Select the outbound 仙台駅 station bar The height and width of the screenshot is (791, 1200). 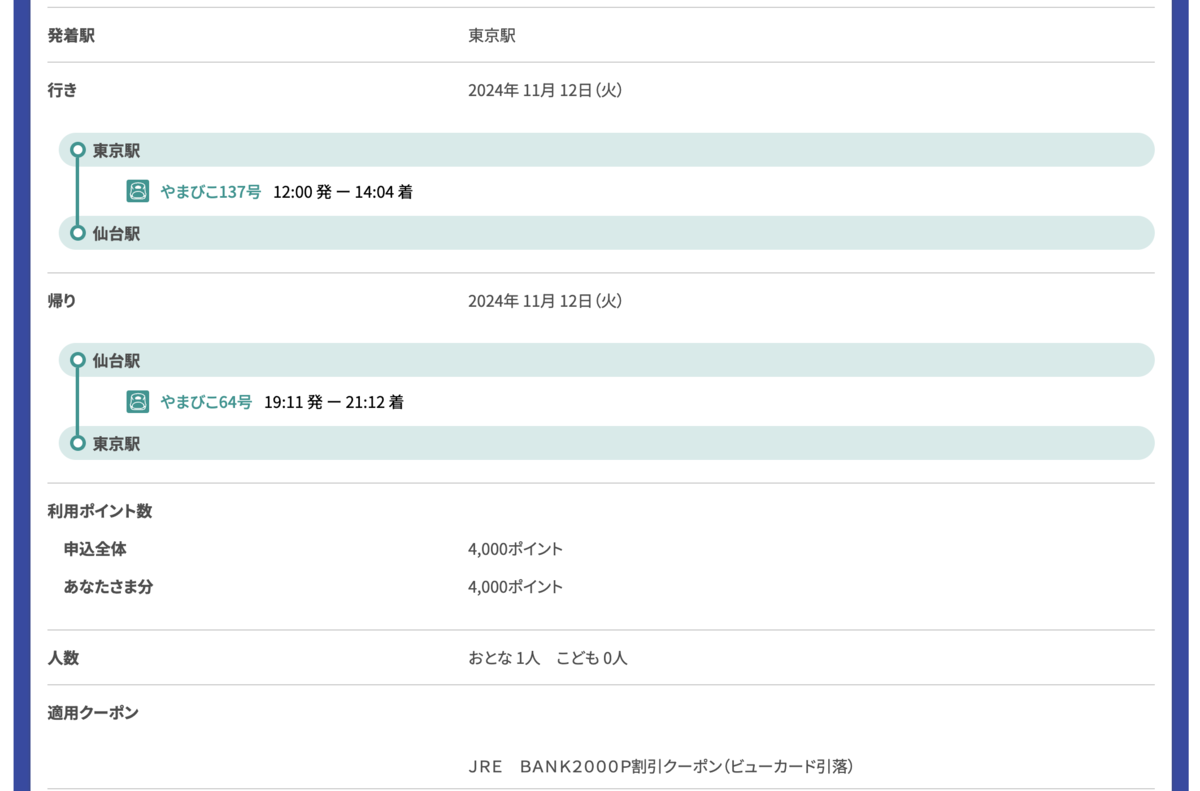606,233
